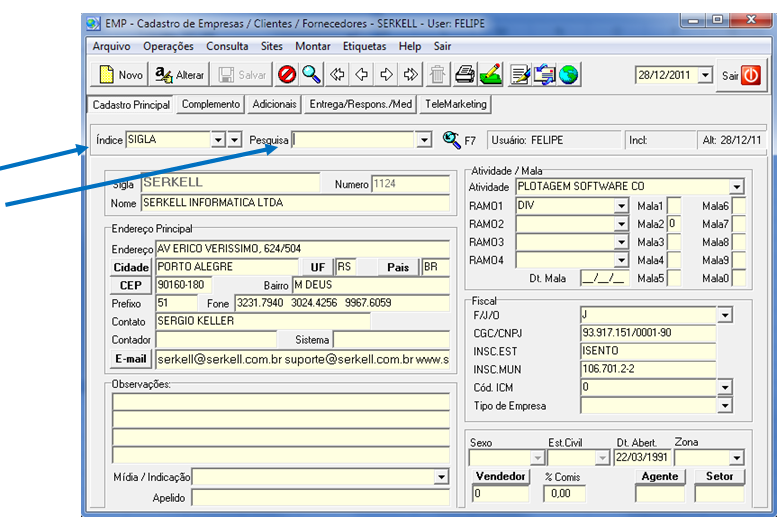Click the Cidade button
The height and width of the screenshot is (521, 782).
pos(131,267)
